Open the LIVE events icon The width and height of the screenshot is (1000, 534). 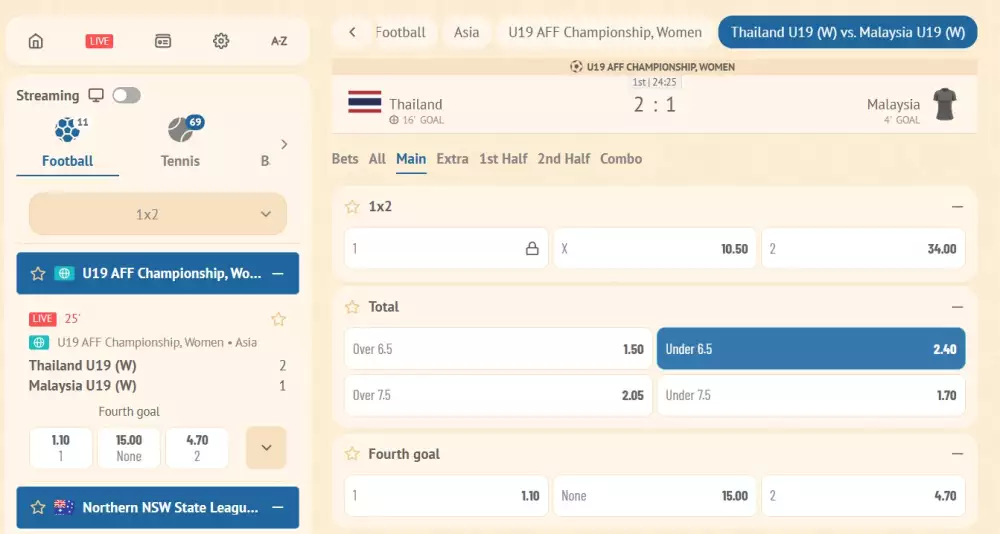pyautogui.click(x=99, y=41)
